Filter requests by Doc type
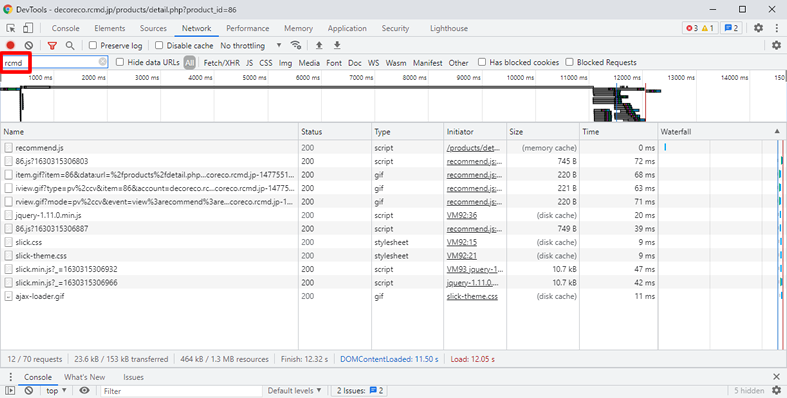The width and height of the screenshot is (787, 398). (355, 63)
